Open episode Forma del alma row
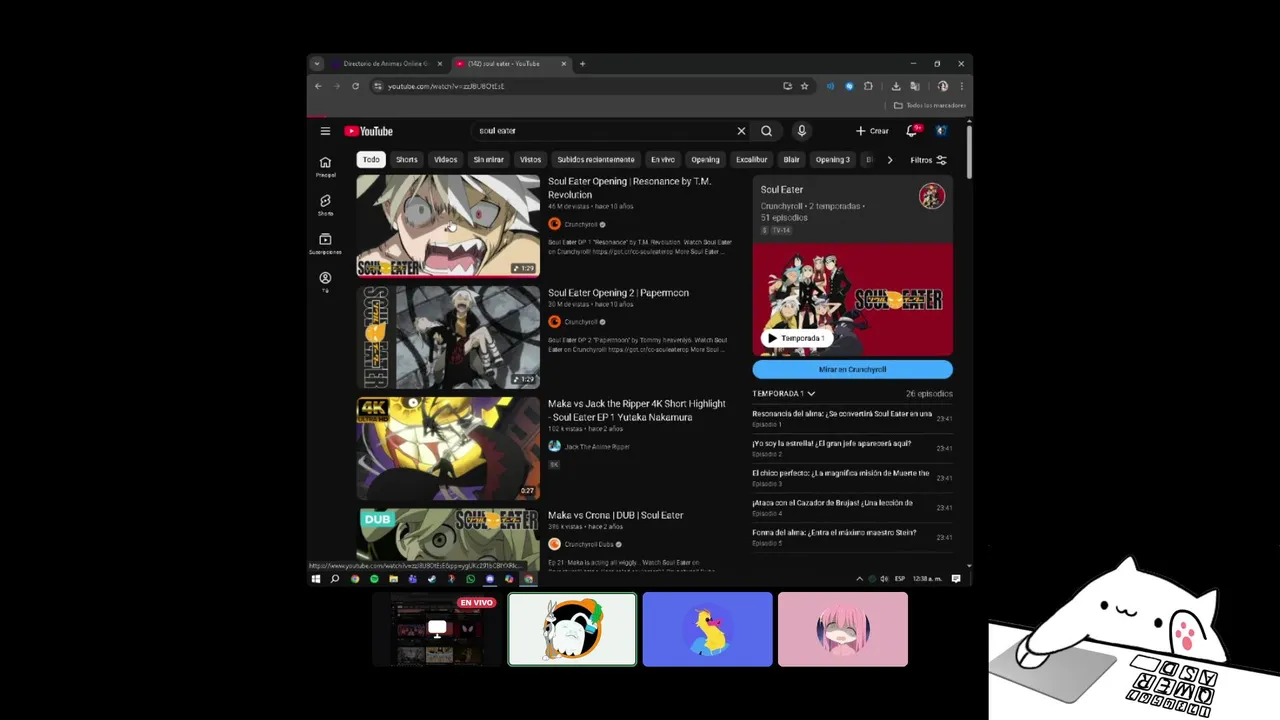 click(x=852, y=537)
